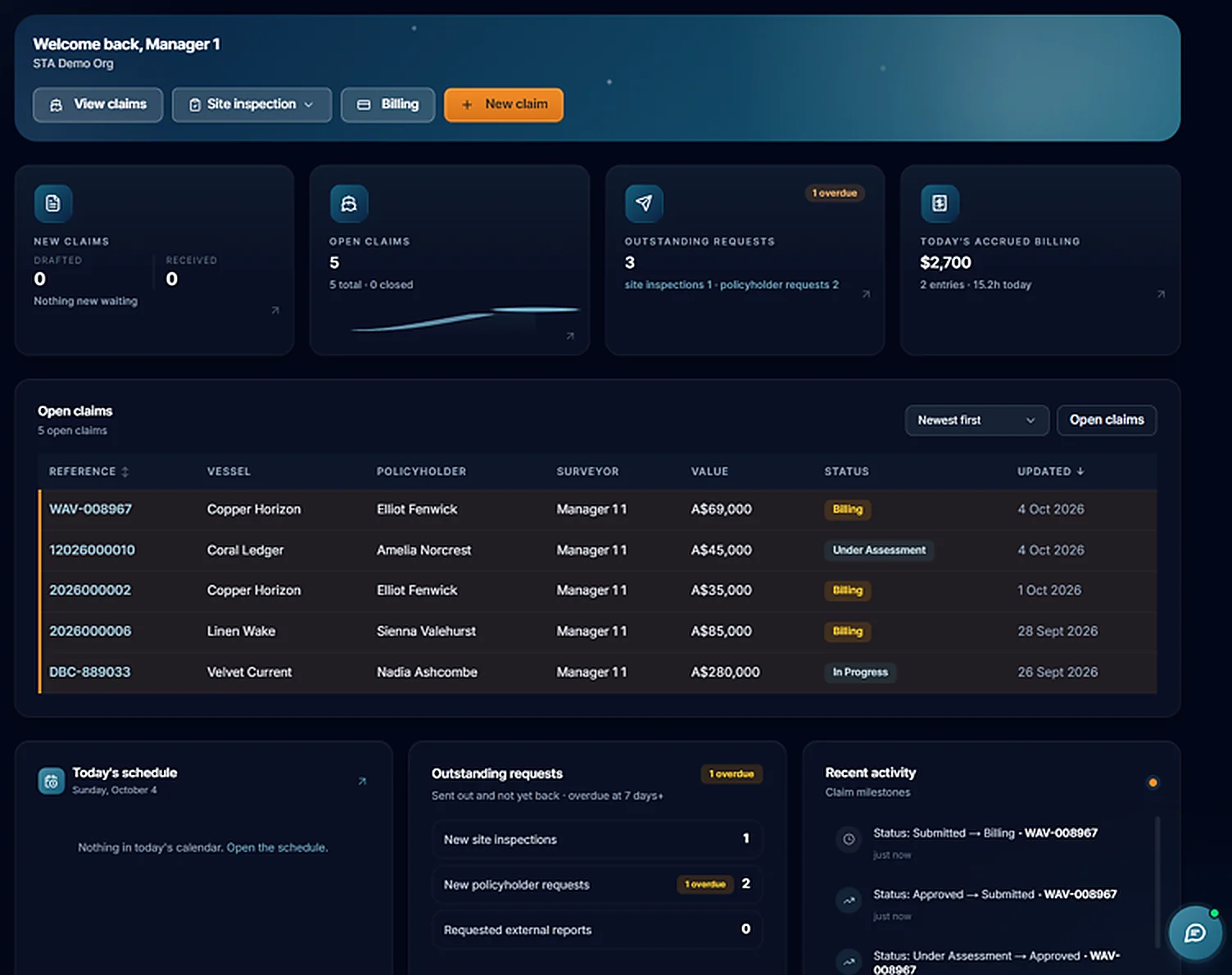
Task: Click the Status: Submitted → Billing activity entry
Action: coord(985,833)
